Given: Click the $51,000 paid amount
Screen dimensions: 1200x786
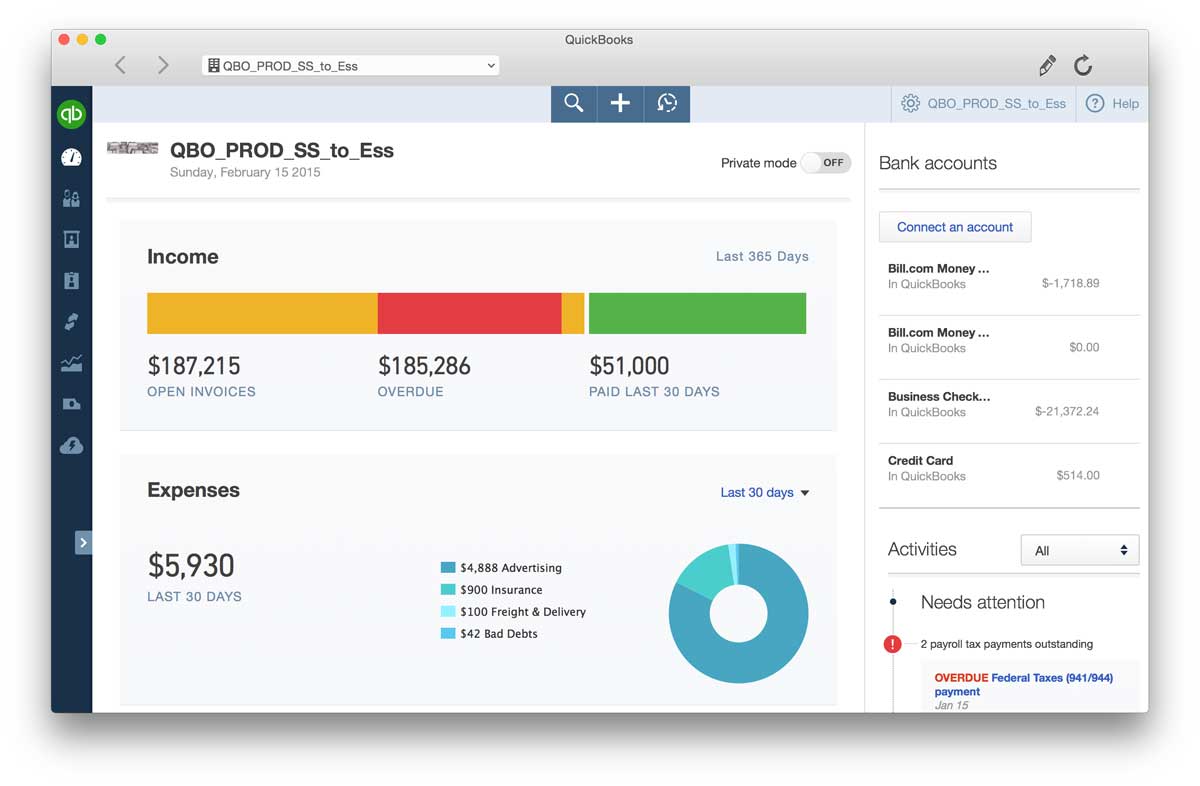Looking at the screenshot, I should [x=629, y=366].
